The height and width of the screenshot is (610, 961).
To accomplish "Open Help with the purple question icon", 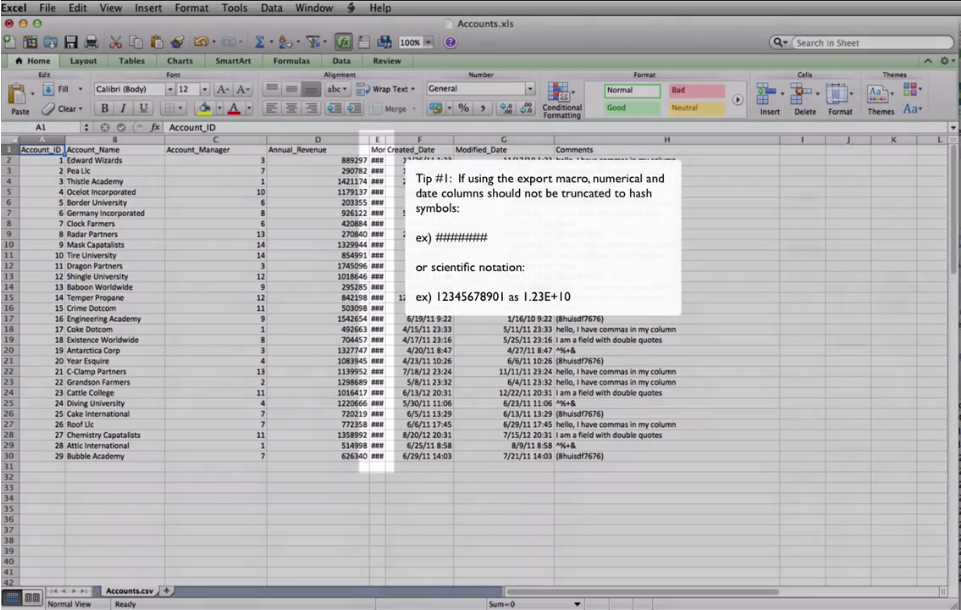I will tap(450, 42).
